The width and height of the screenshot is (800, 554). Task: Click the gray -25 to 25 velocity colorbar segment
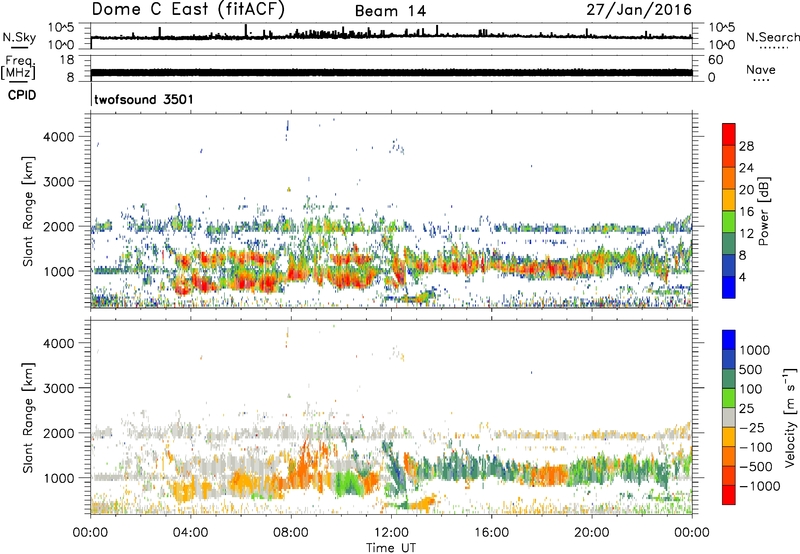(x=729, y=418)
